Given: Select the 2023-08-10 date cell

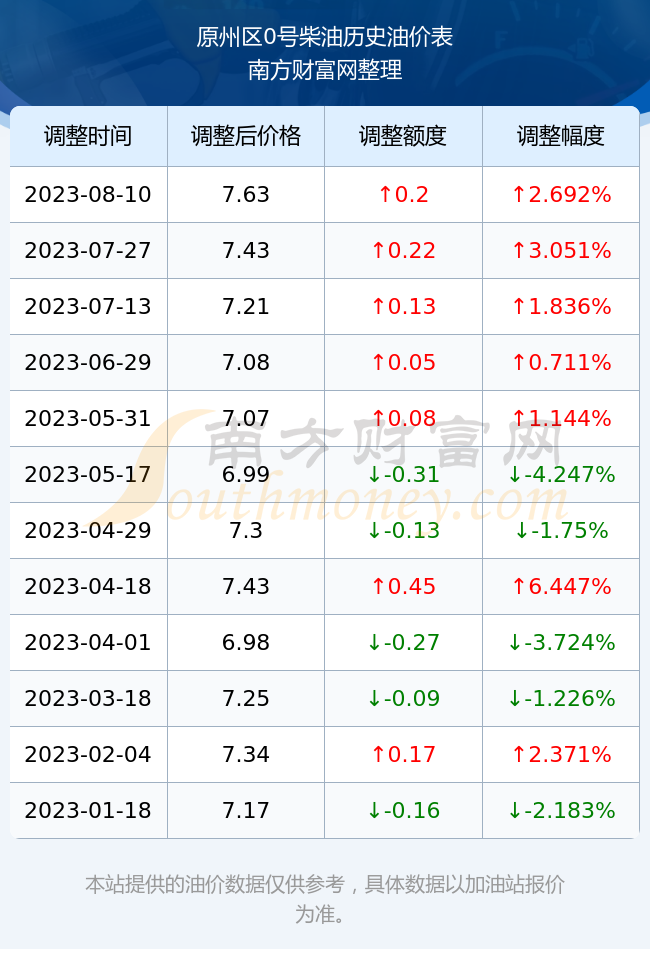Looking at the screenshot, I should (88, 194).
